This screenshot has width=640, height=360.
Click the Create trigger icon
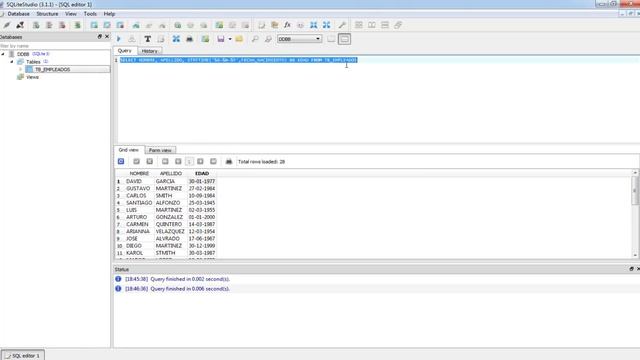coord(178,25)
